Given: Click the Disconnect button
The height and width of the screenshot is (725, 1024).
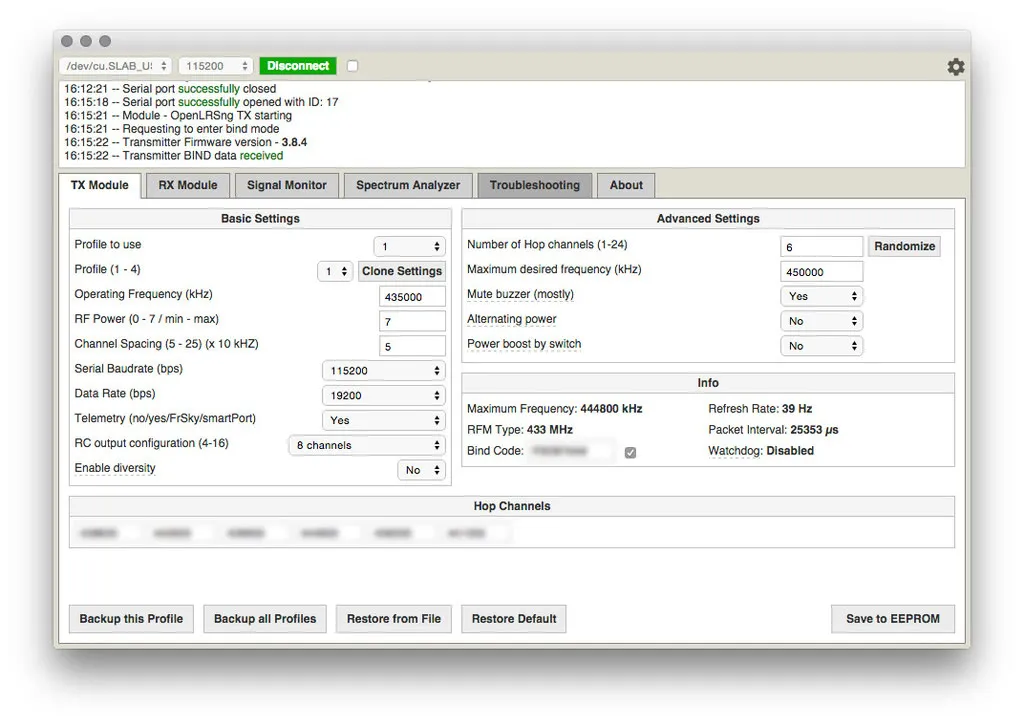Looking at the screenshot, I should tap(298, 66).
